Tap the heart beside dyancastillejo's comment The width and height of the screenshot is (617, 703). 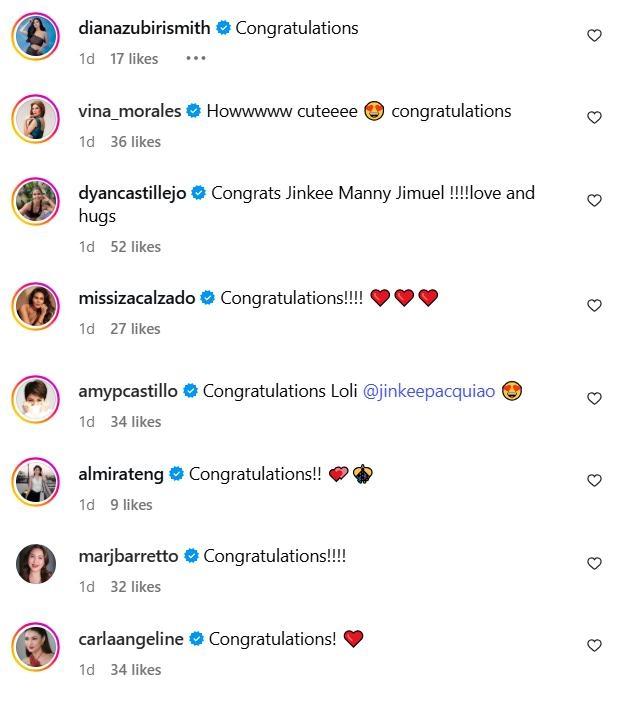pyautogui.click(x=594, y=201)
